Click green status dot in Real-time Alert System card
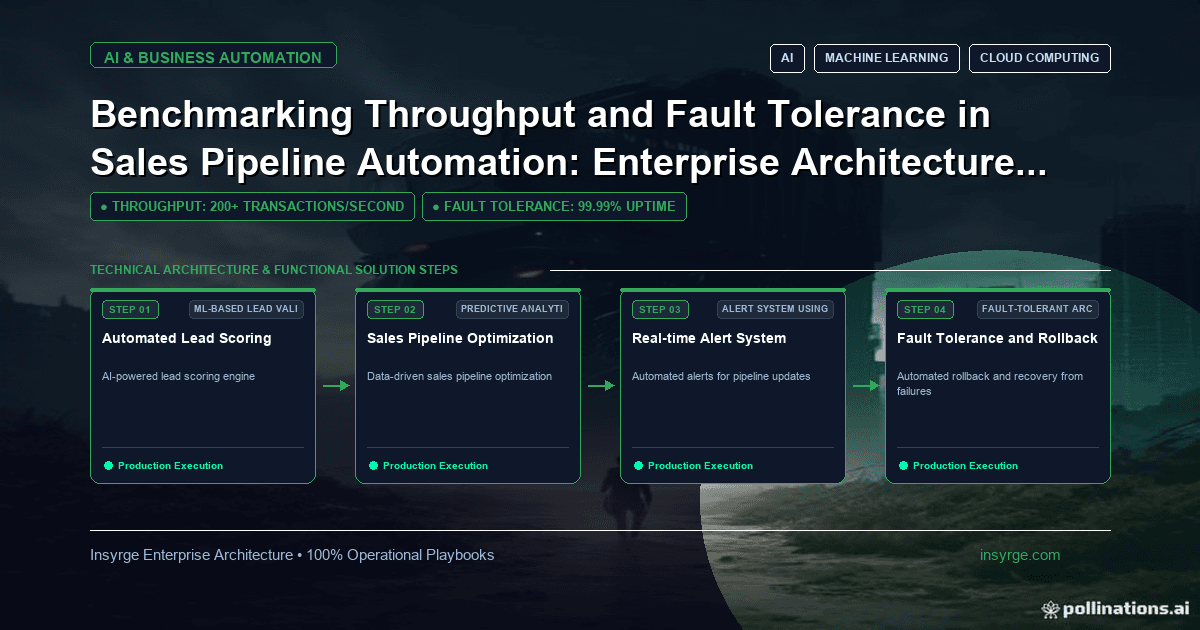 tap(638, 466)
